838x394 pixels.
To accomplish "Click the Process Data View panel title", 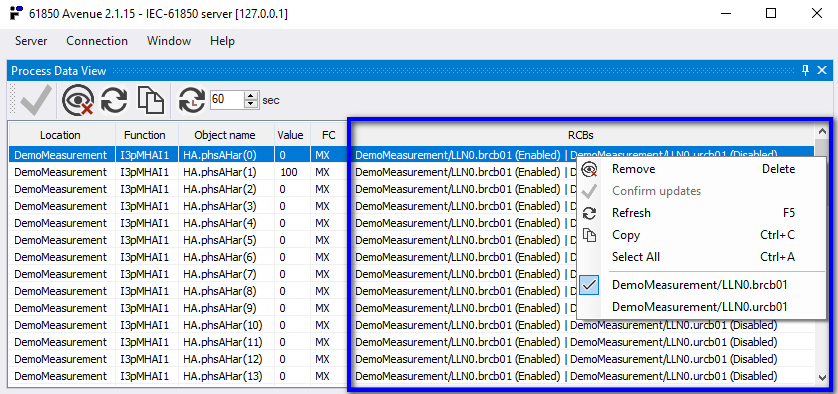I will tap(59, 71).
